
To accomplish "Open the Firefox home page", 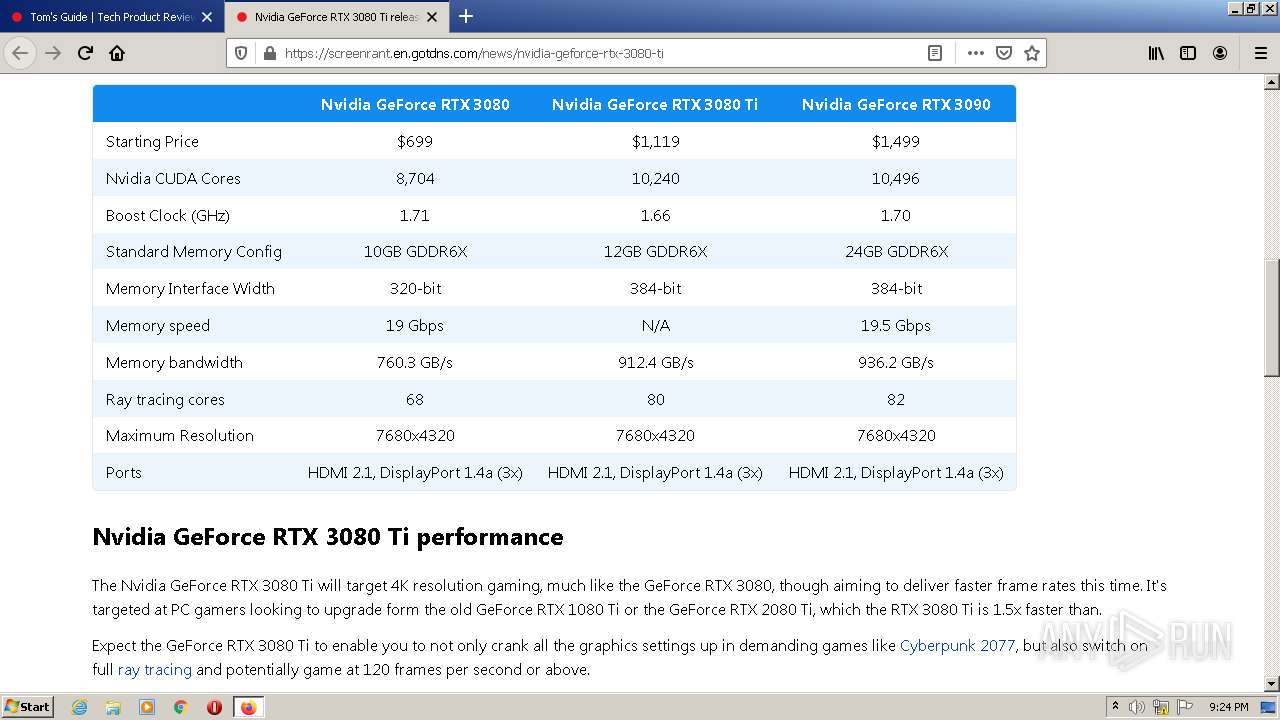I will [x=117, y=53].
